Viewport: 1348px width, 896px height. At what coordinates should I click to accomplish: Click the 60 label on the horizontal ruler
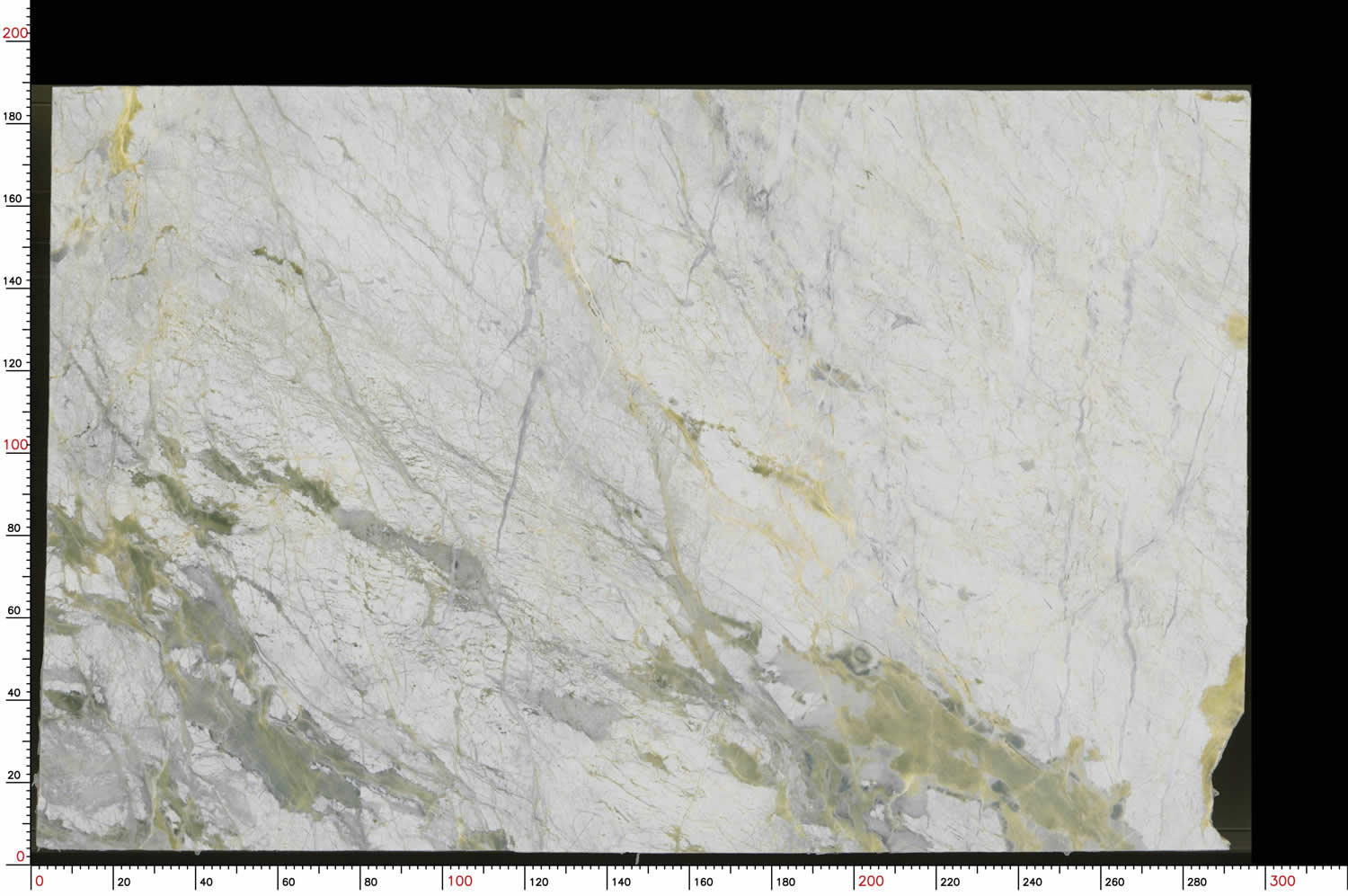pos(288,882)
